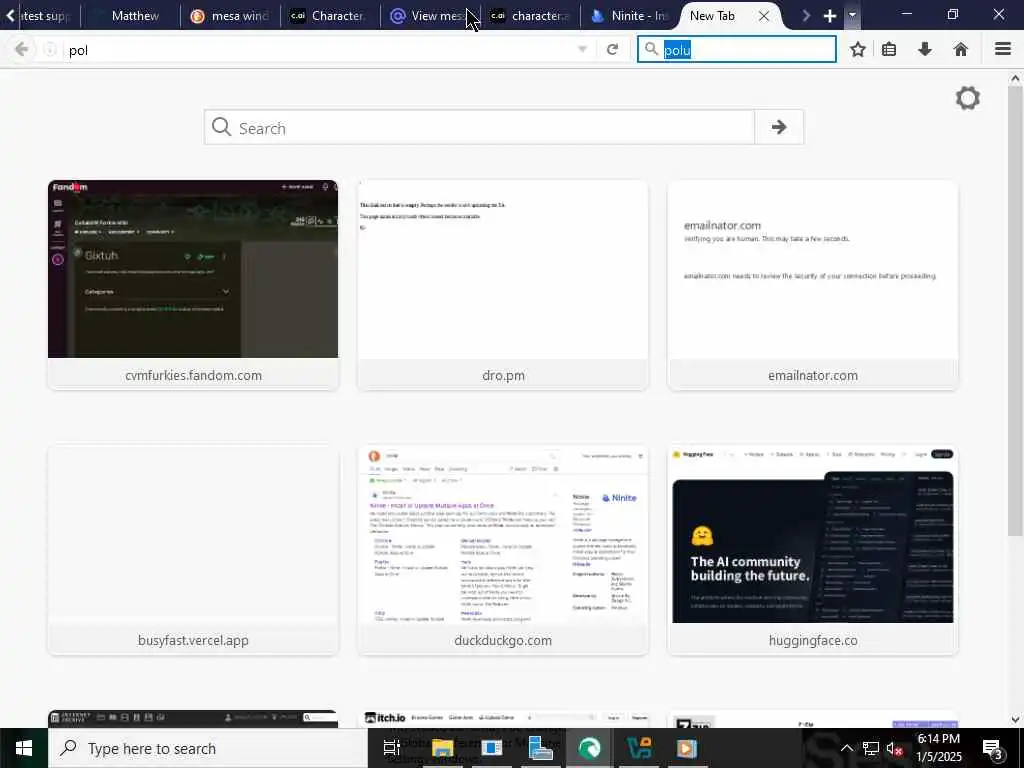Viewport: 1024px width, 768px height.
Task: Switch to the Ninite tab
Action: coord(630,16)
